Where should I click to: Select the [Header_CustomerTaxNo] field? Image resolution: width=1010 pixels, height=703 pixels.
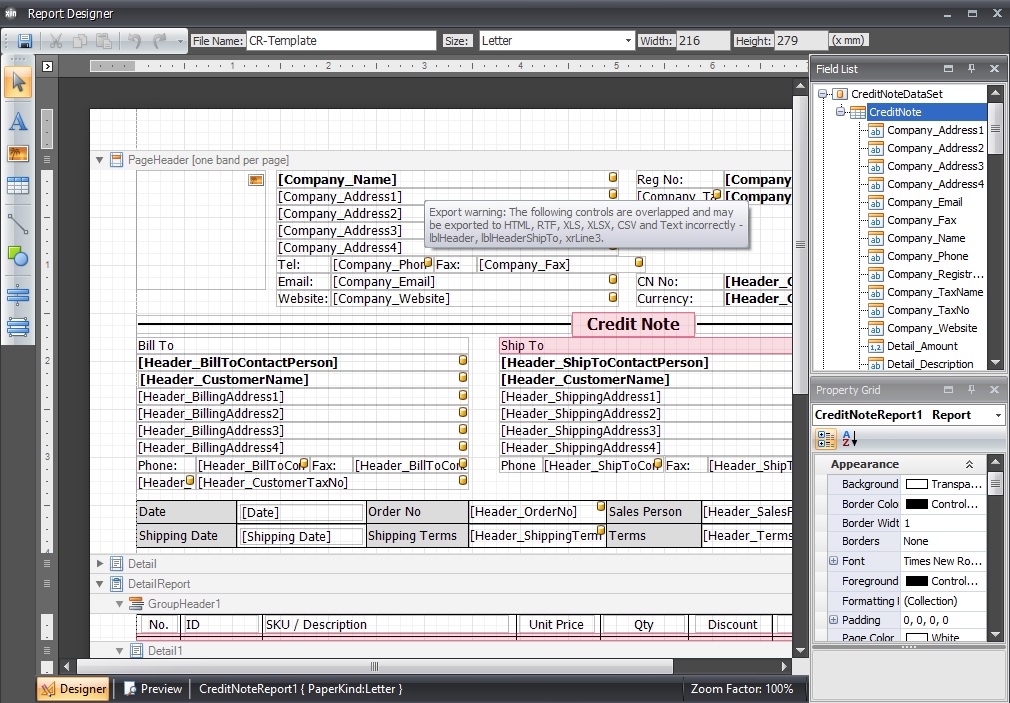coord(330,483)
